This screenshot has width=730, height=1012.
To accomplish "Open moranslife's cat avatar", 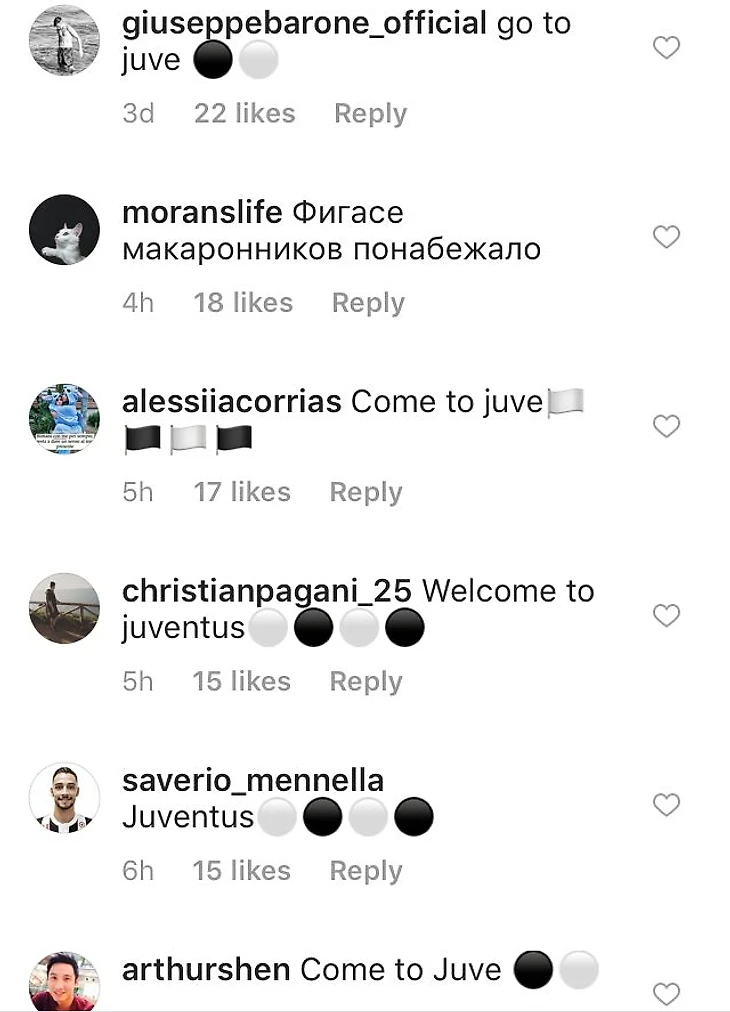I will coord(65,230).
